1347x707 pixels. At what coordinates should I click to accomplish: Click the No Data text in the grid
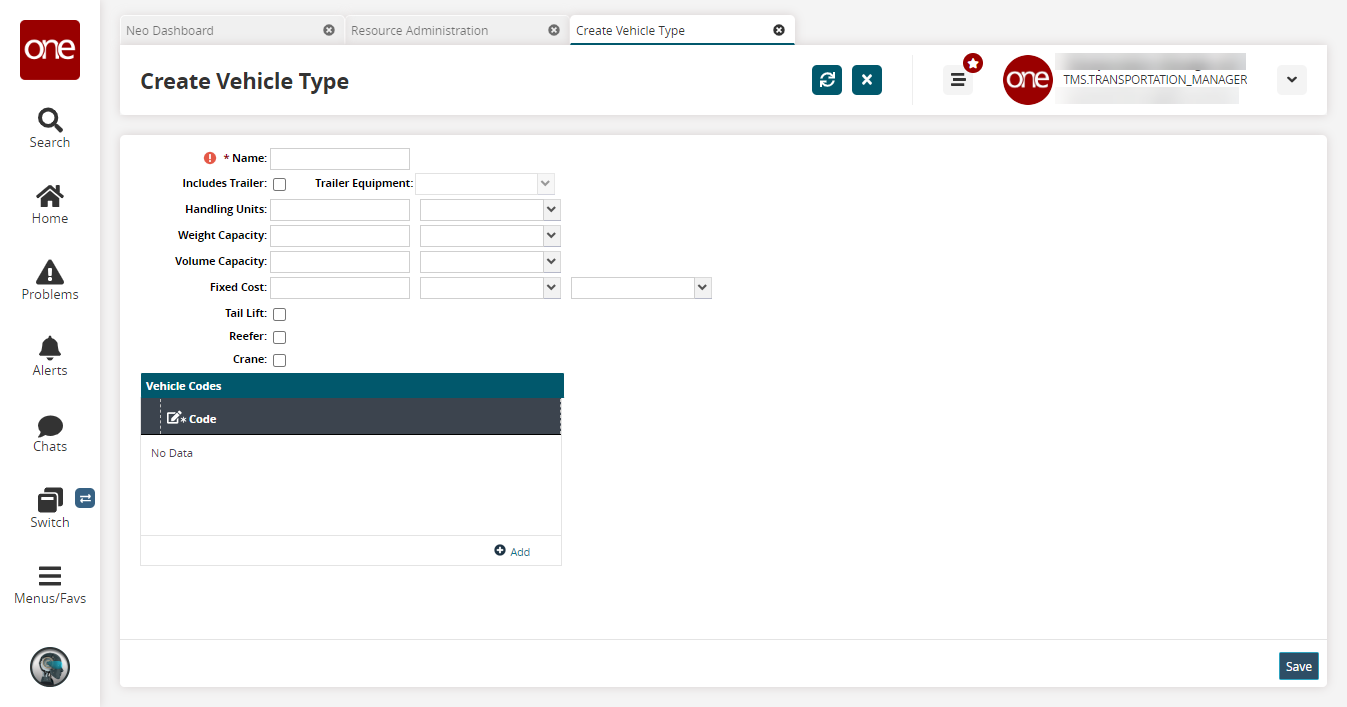click(x=172, y=453)
